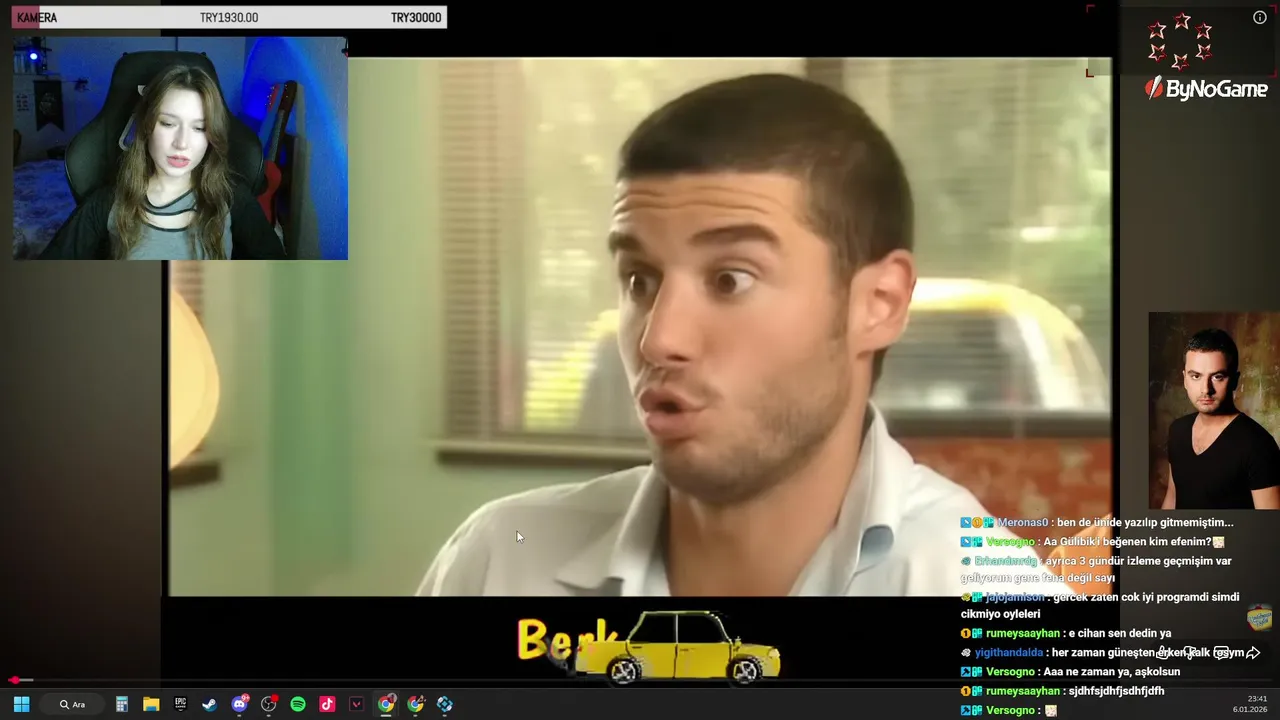Click message 'Aaa ne zaman ya, aşkolsun'

coord(1111,672)
